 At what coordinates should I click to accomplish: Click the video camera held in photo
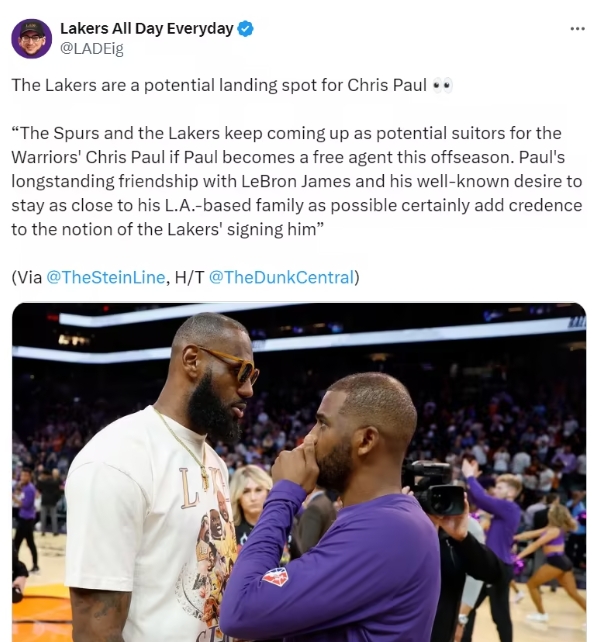[x=435, y=487]
